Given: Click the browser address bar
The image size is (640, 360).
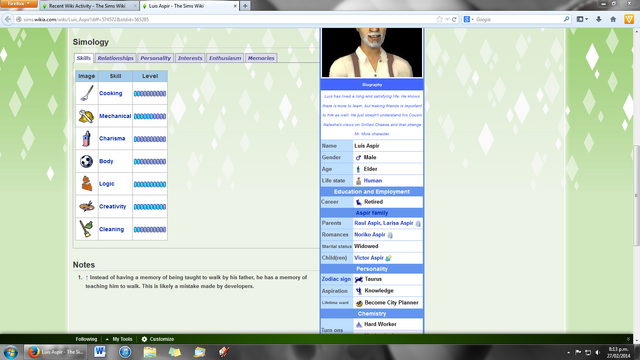Looking at the screenshot, I should click(229, 19).
